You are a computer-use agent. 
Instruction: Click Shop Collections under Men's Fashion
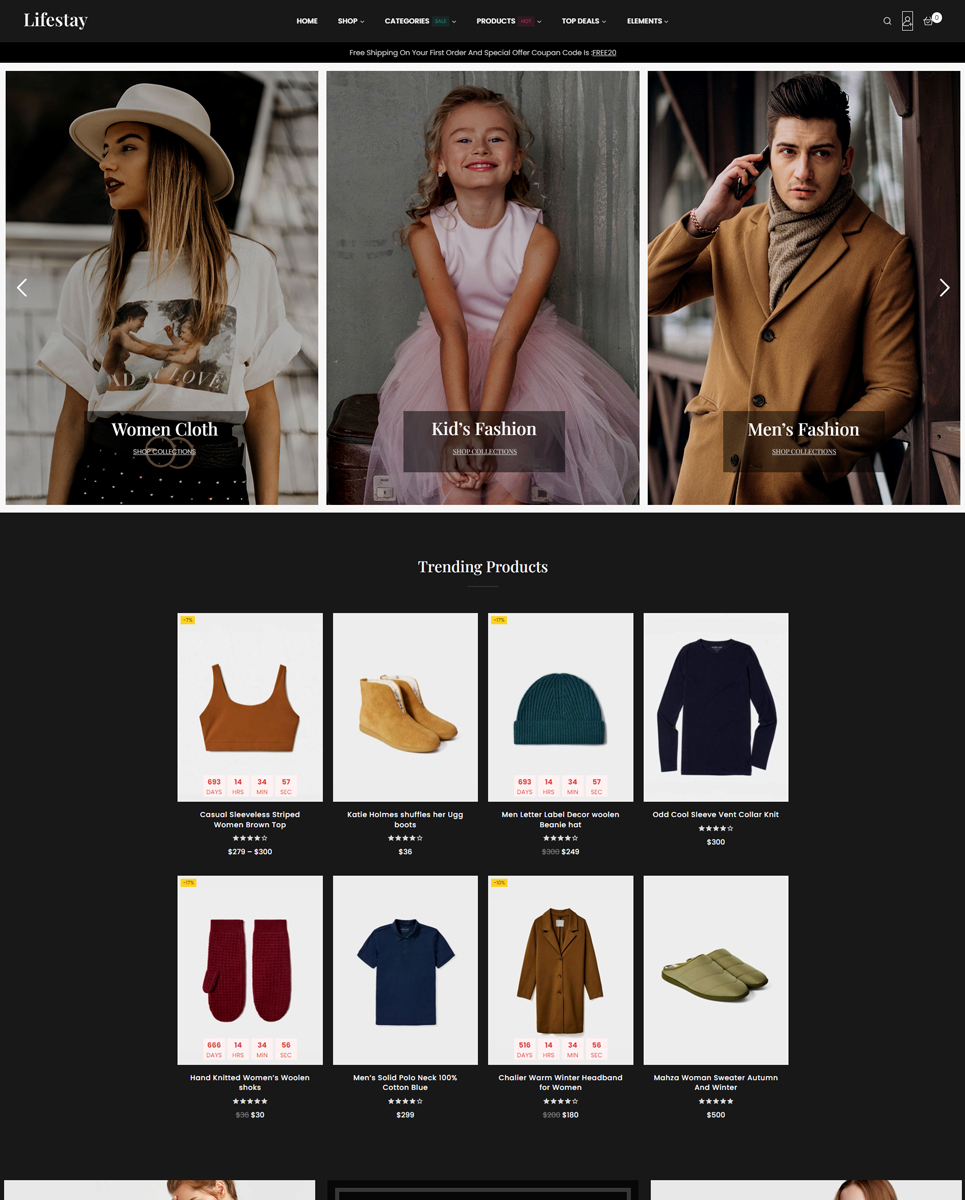point(803,452)
